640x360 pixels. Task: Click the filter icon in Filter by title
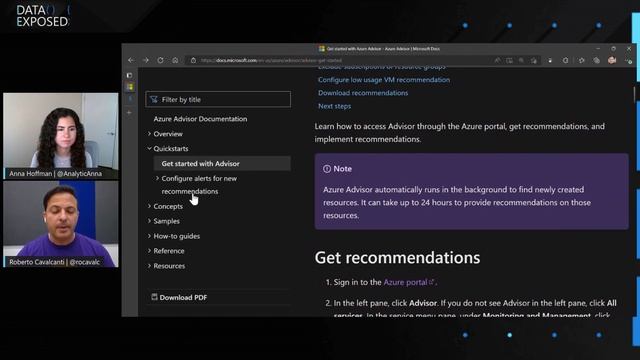click(153, 99)
